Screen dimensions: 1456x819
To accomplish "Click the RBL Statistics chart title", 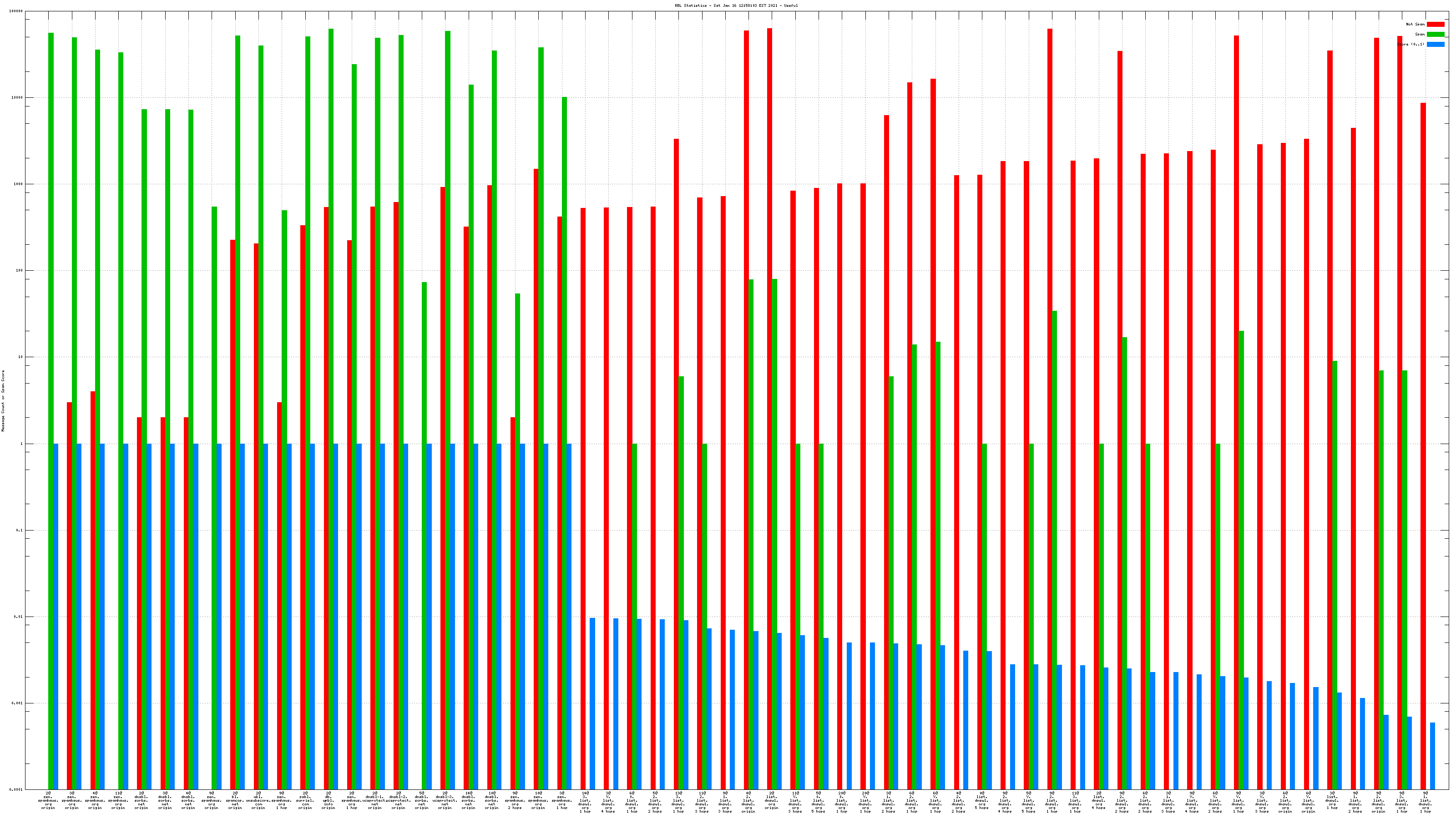I will click(x=736, y=5).
